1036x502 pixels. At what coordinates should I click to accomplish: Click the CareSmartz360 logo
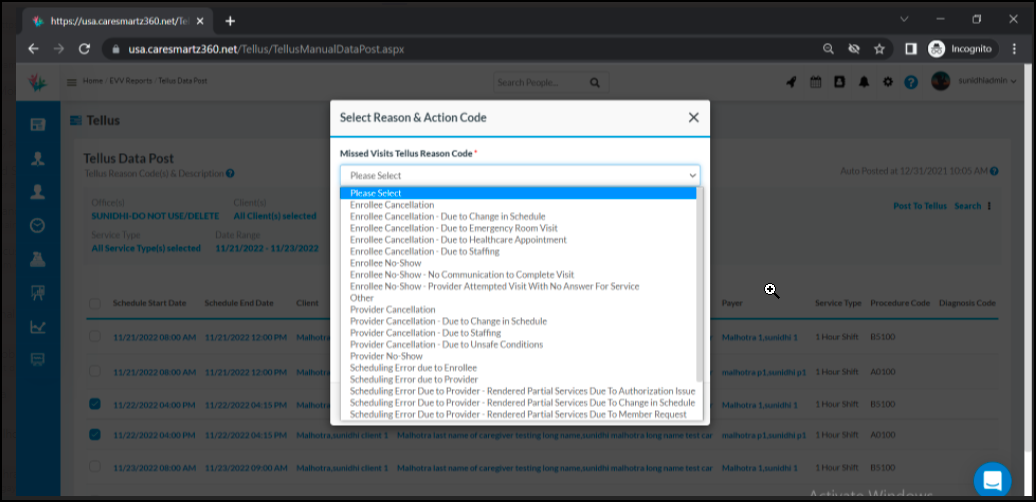38,82
